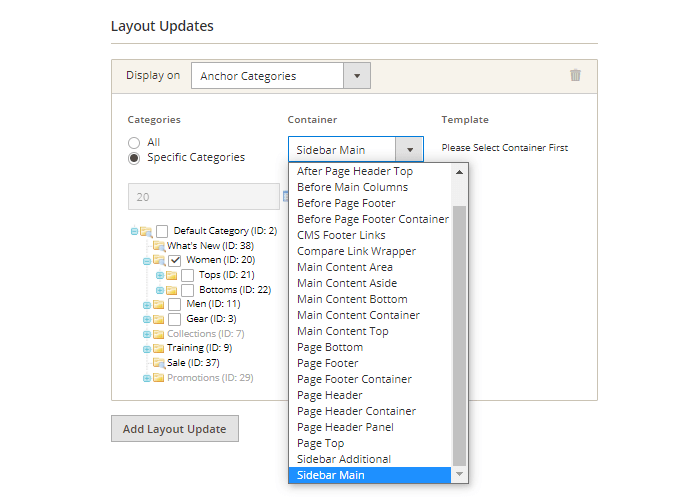Screen dimensions: 685x500
Task: Click the Promotions folder icon
Action: click(158, 378)
